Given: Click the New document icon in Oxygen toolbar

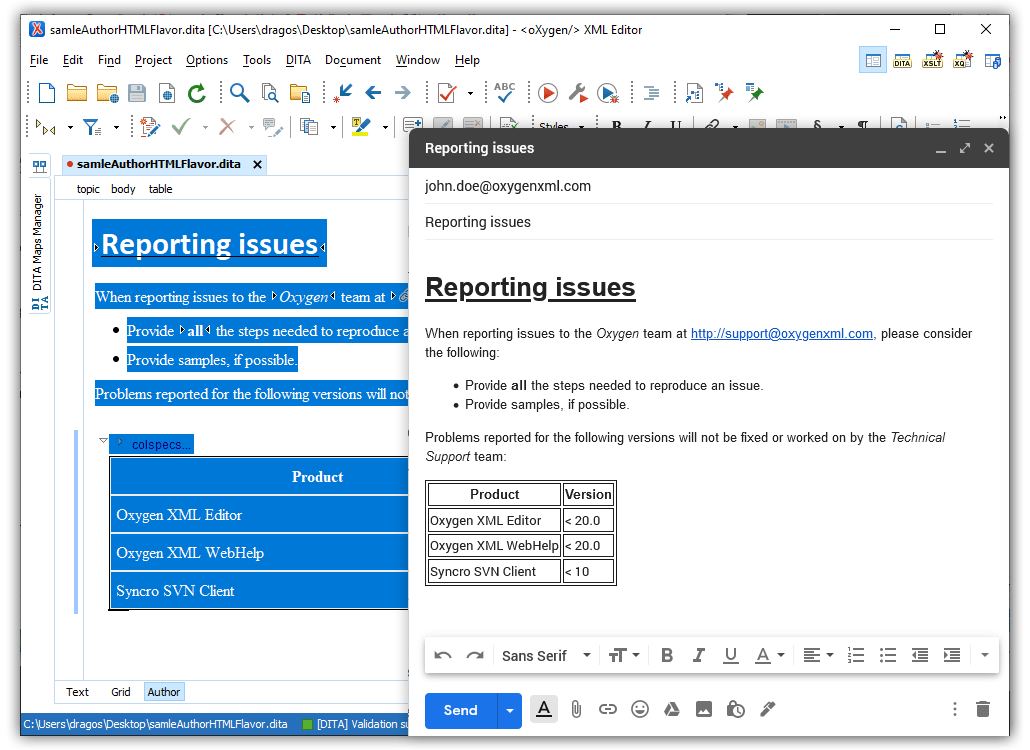Looking at the screenshot, I should pyautogui.click(x=47, y=93).
